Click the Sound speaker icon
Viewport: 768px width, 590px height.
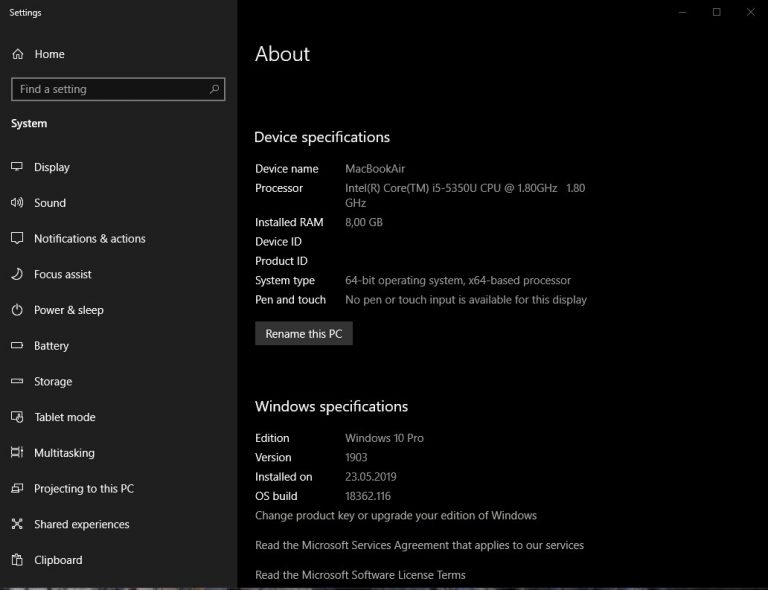[x=17, y=203]
